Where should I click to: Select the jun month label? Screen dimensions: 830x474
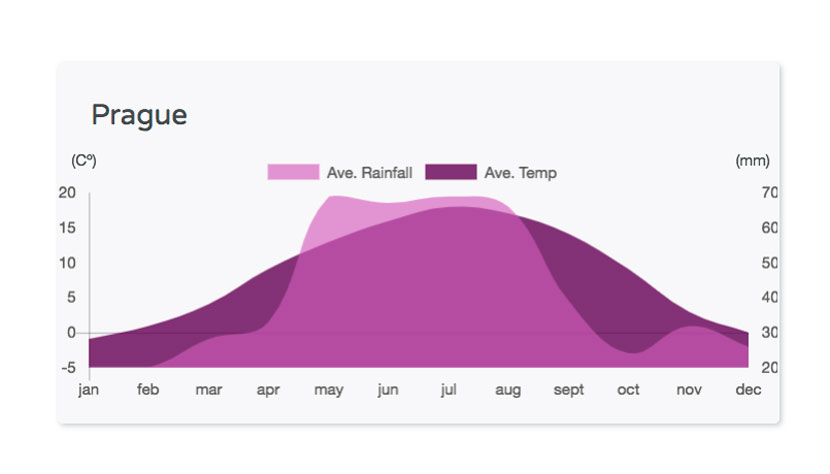click(x=388, y=390)
